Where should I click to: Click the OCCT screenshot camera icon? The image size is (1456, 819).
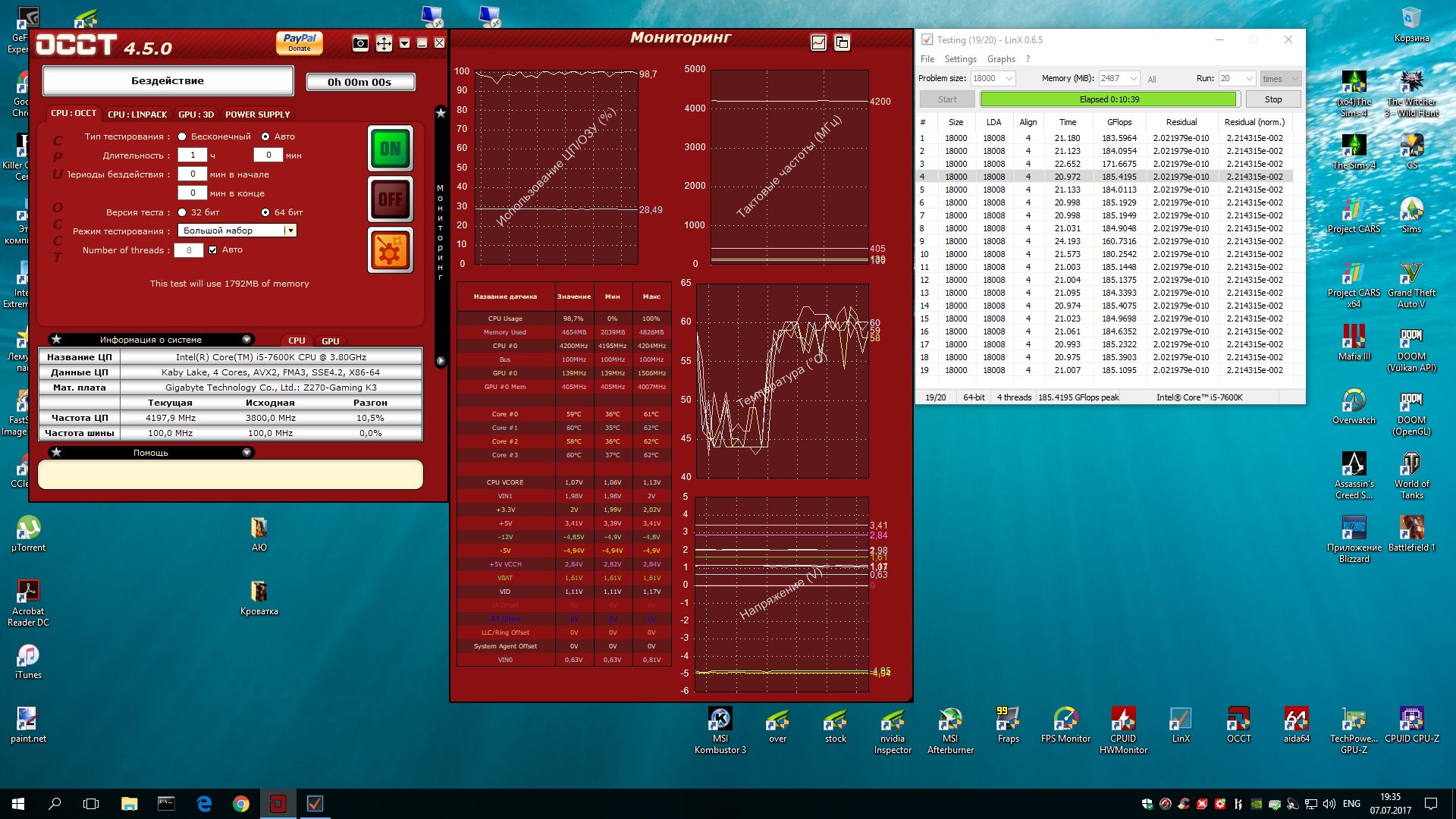point(360,43)
